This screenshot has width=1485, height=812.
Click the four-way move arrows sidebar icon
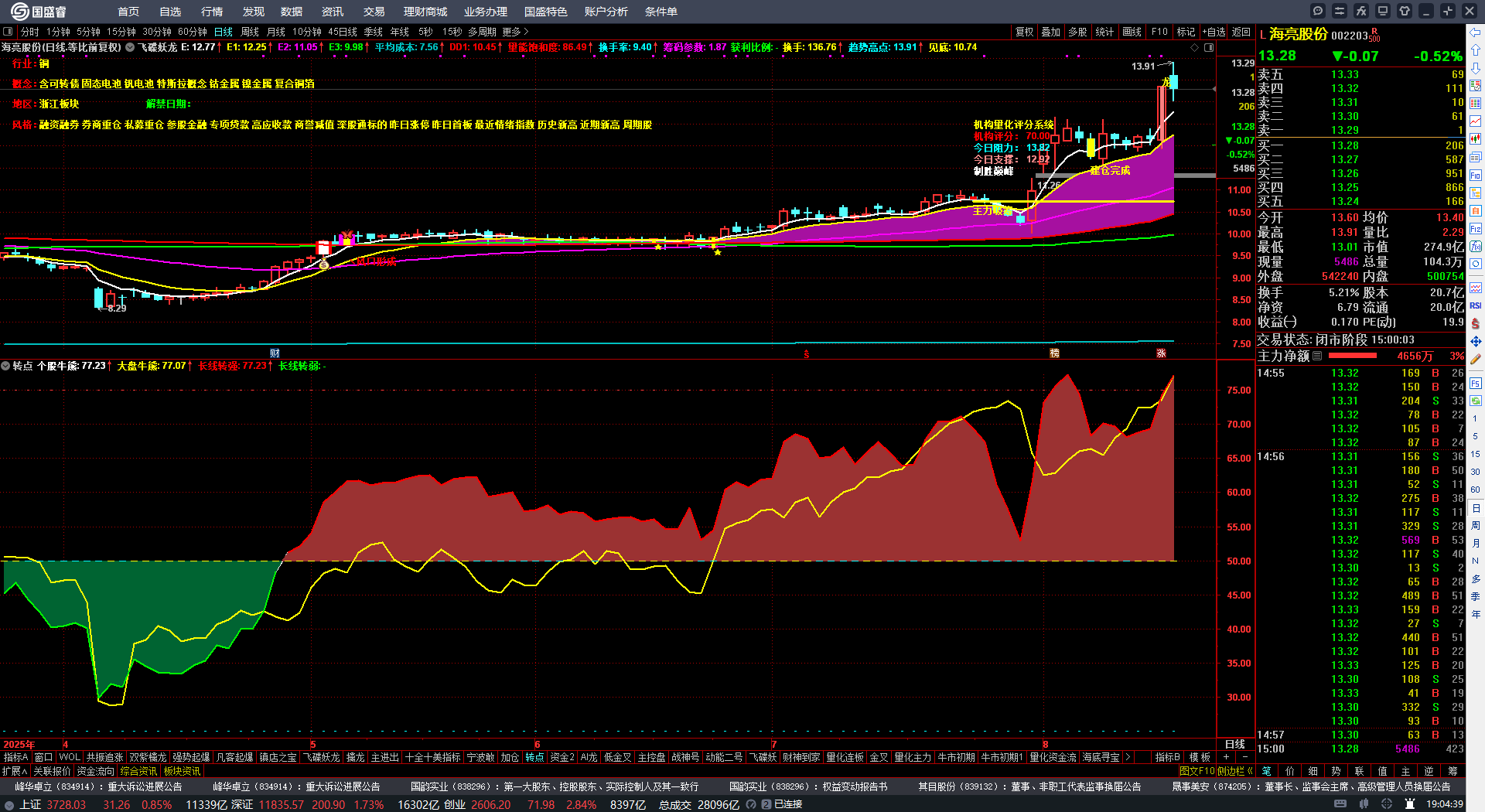tap(1476, 341)
